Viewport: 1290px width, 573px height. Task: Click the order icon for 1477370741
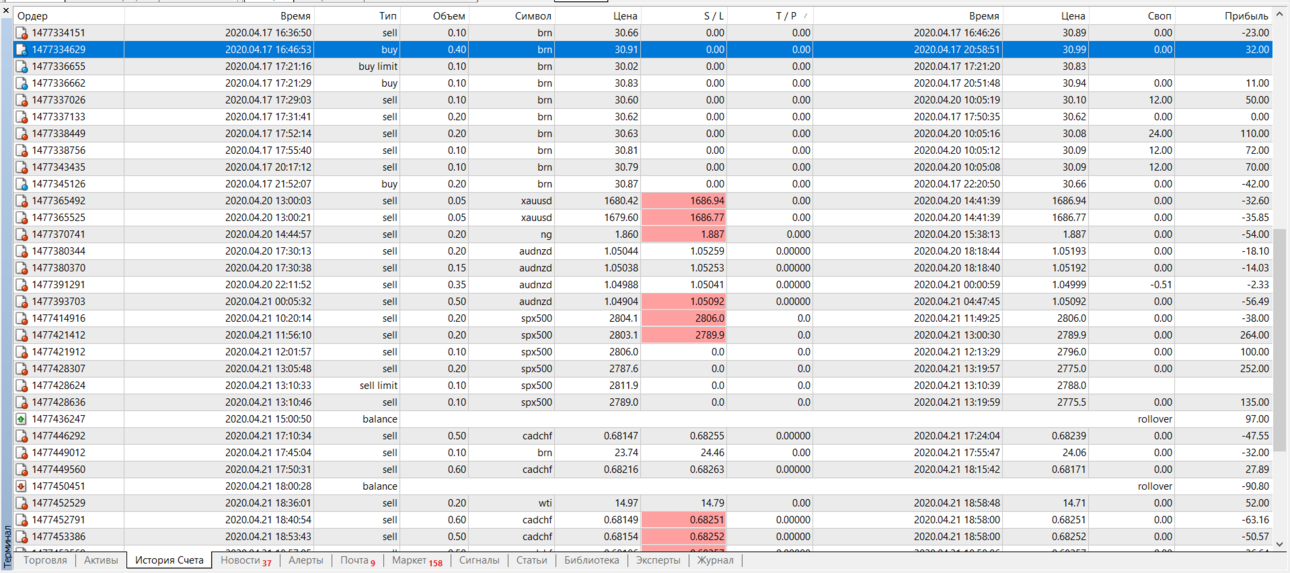tap(21, 234)
